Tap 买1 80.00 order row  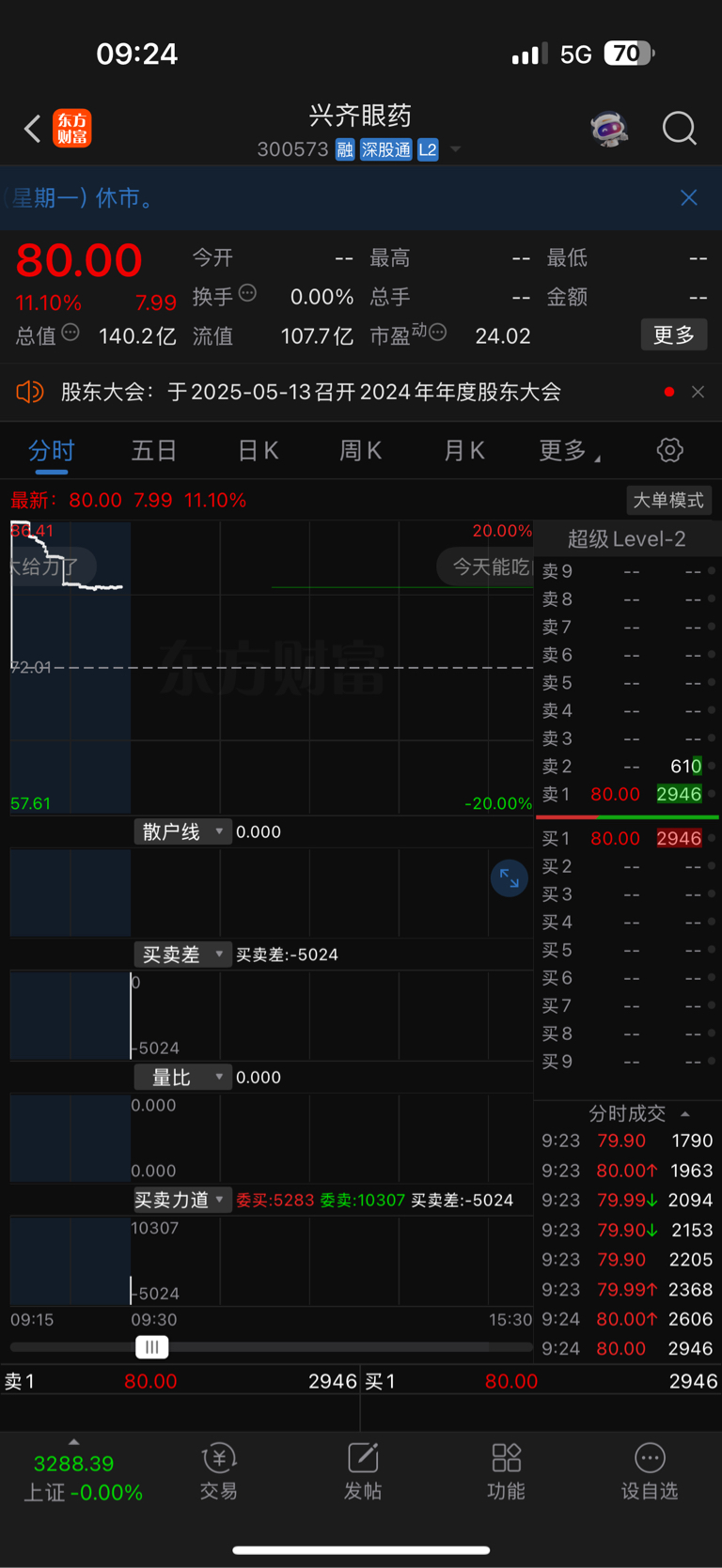[x=627, y=838]
